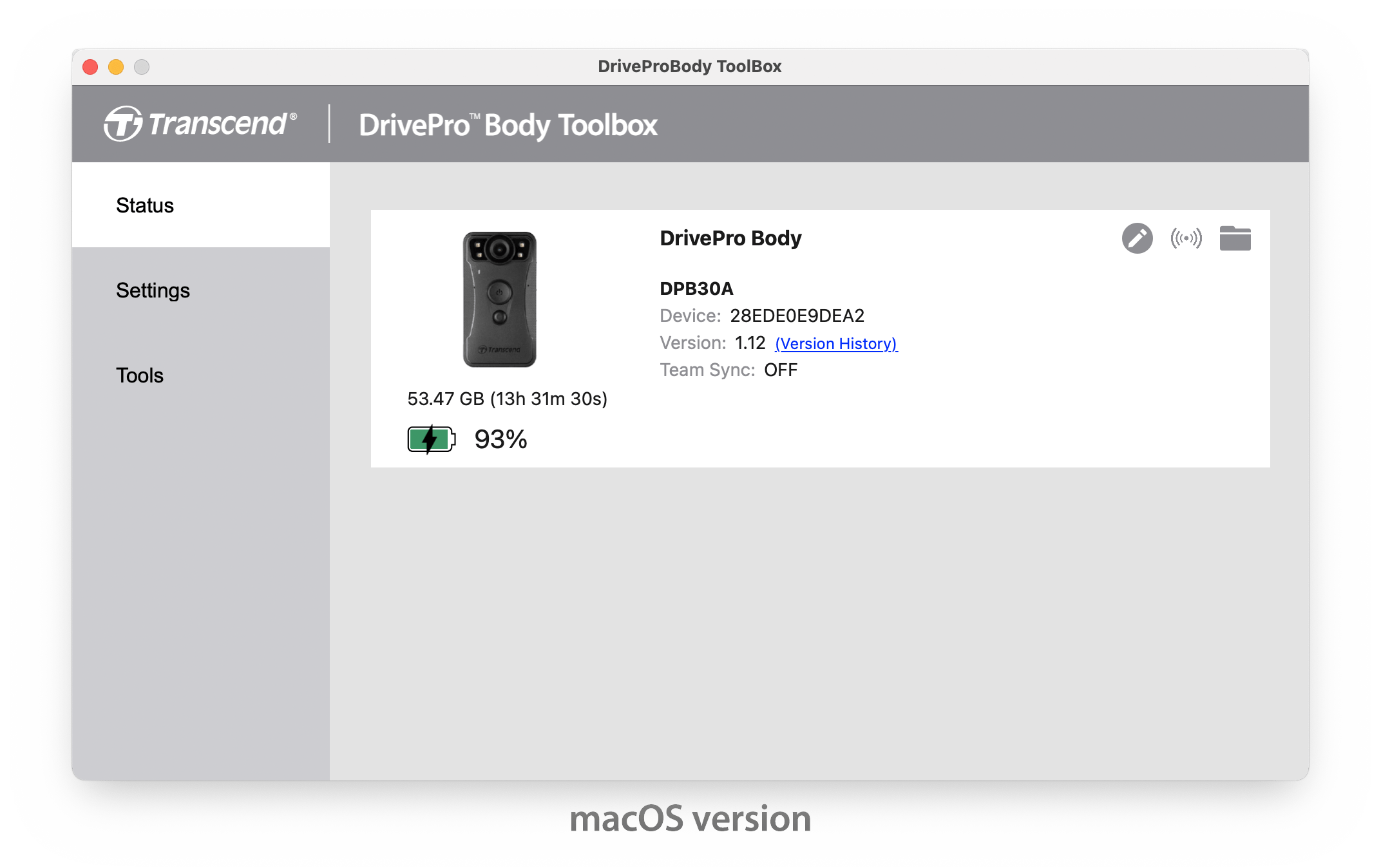1381x868 pixels.
Task: Click the DrivePro Body Toolbox header title
Action: click(508, 125)
